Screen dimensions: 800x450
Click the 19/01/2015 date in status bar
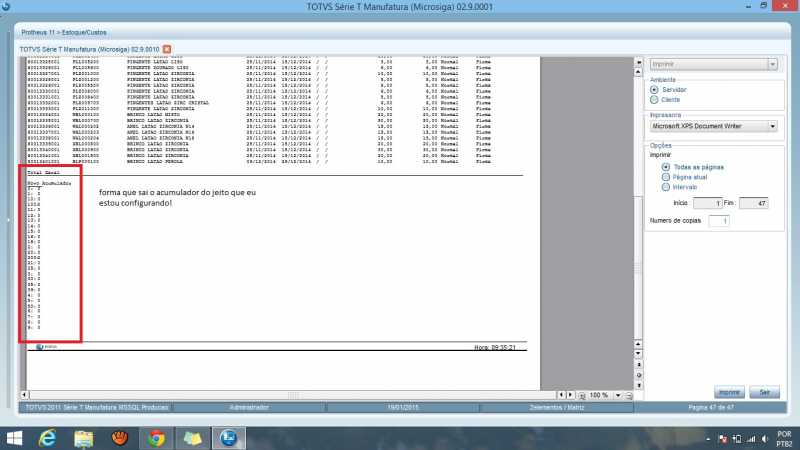(403, 408)
